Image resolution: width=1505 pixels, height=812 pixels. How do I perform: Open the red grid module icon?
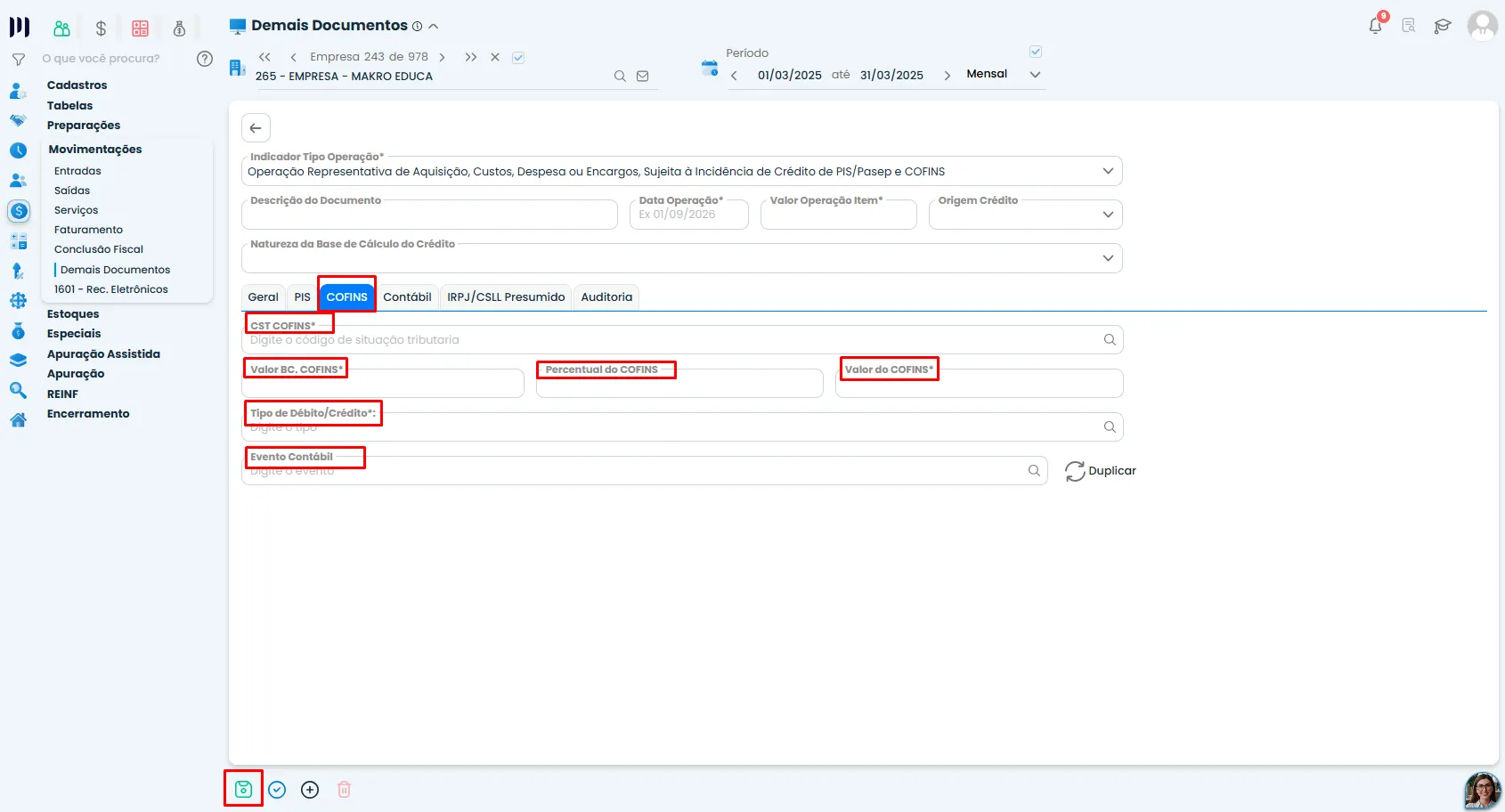(140, 28)
